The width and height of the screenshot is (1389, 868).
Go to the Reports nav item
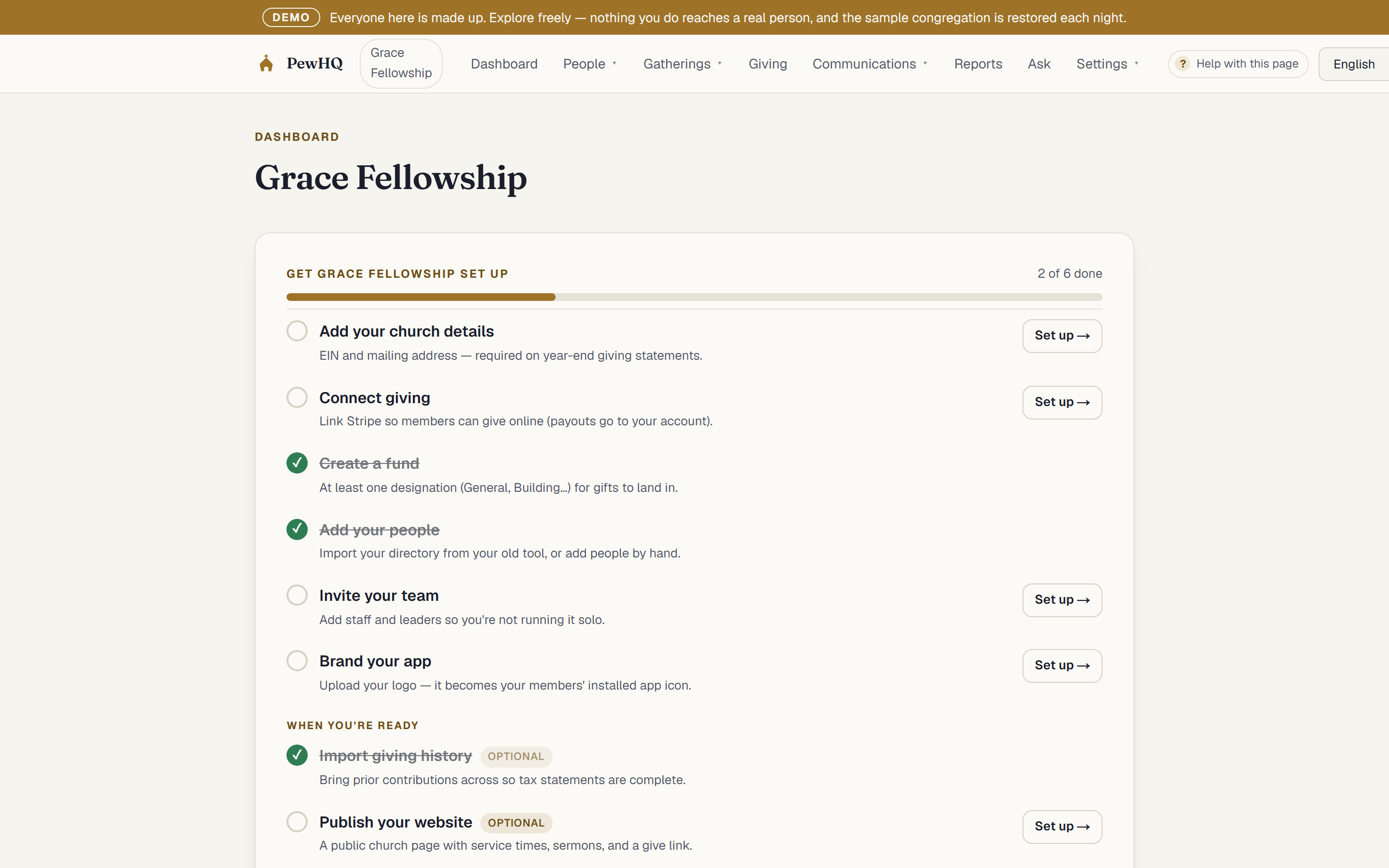tap(978, 64)
